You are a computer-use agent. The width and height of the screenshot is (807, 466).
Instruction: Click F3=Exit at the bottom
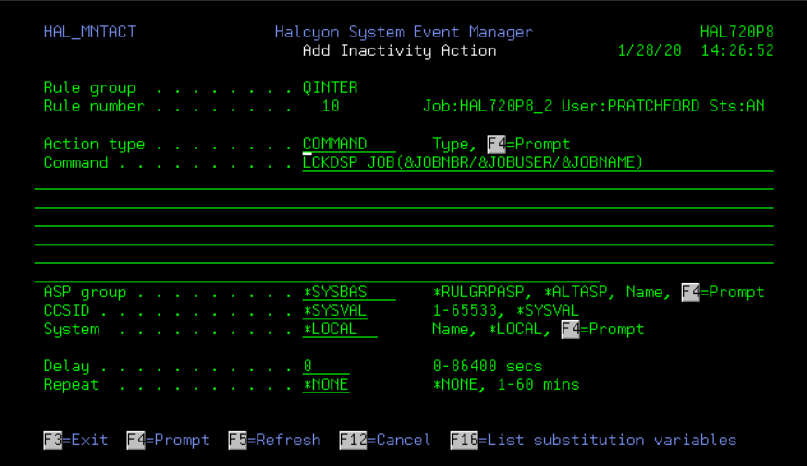point(76,440)
